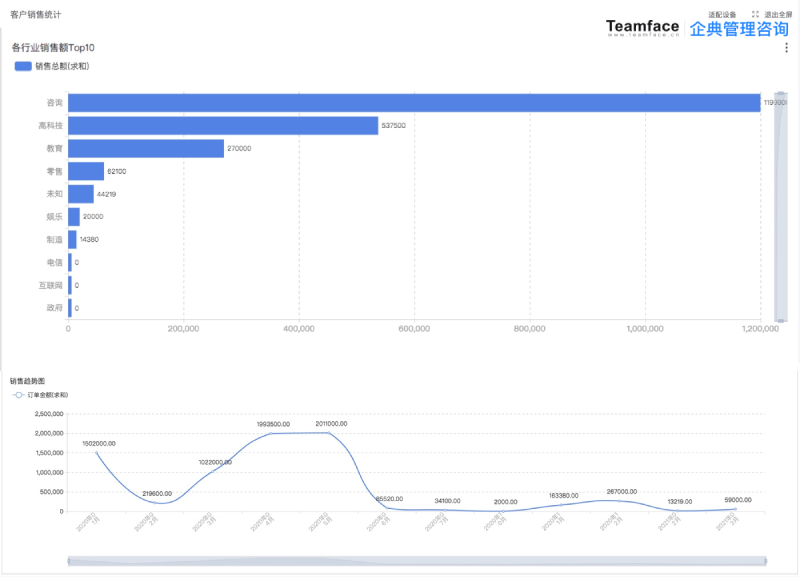Screen dimensions: 800x577
Task: Click the Teamface logo
Action: [x=642, y=28]
